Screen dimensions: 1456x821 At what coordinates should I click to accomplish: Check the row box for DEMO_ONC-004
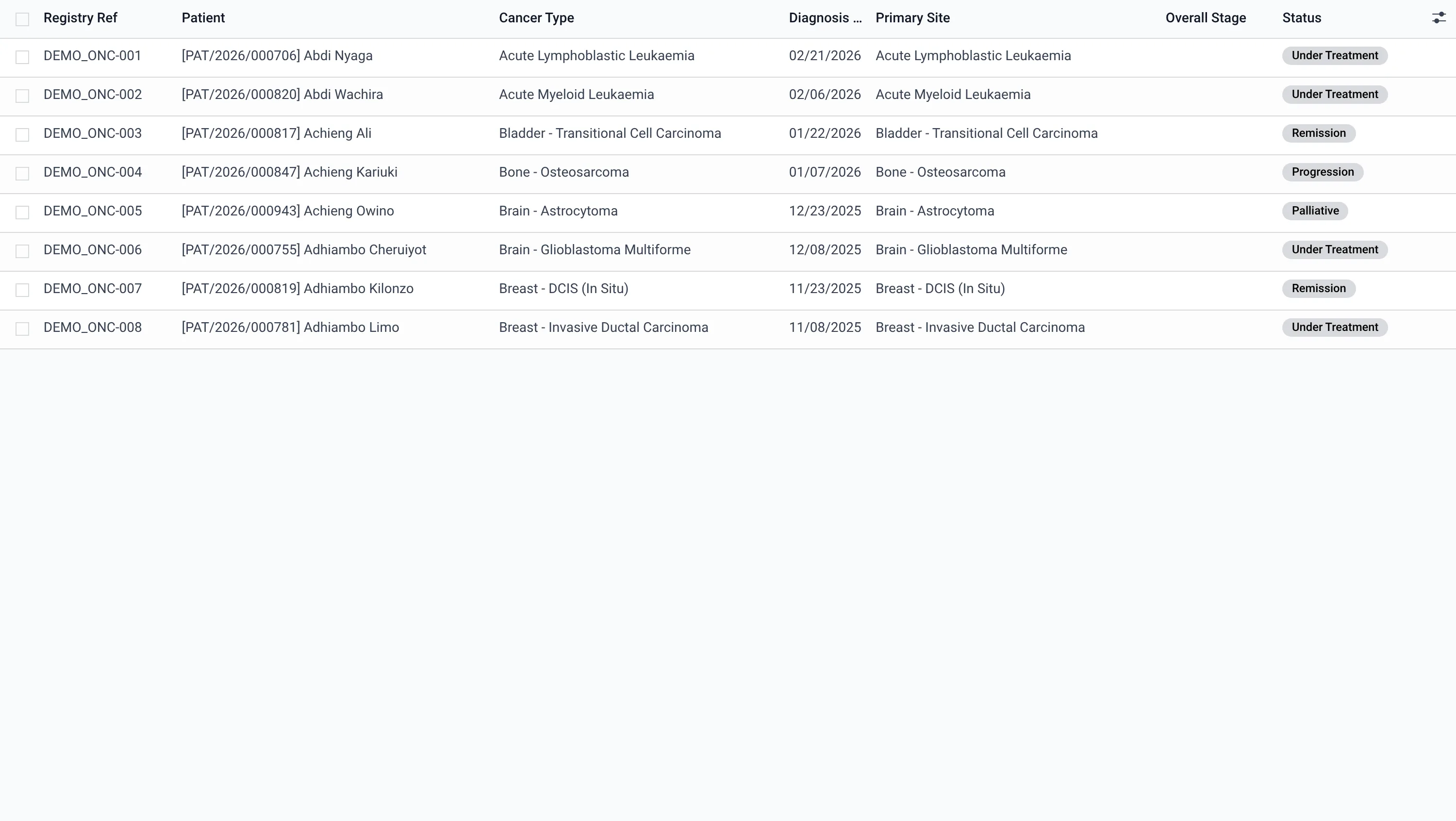click(22, 173)
